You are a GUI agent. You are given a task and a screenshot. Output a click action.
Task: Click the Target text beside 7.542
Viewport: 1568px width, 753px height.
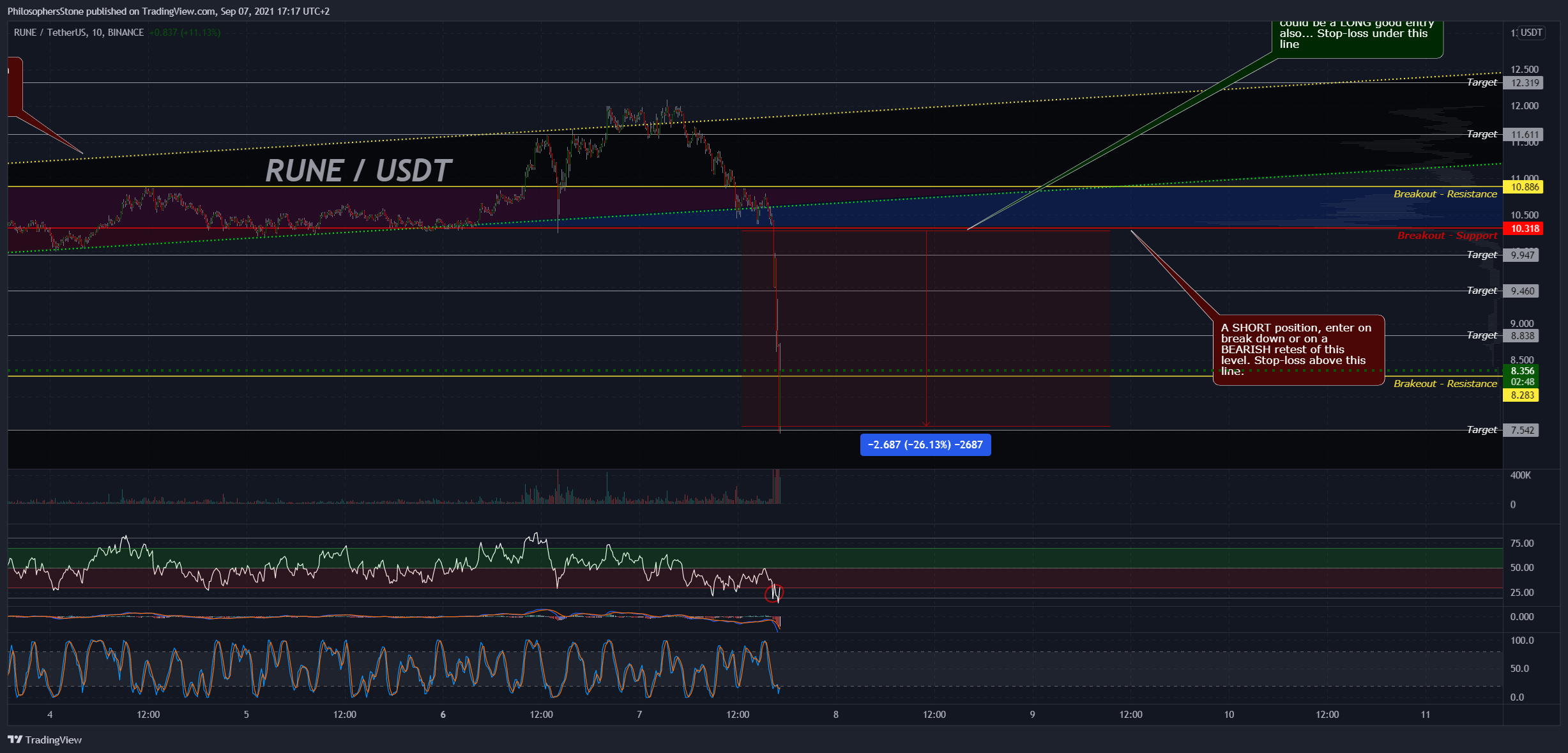pos(1482,430)
